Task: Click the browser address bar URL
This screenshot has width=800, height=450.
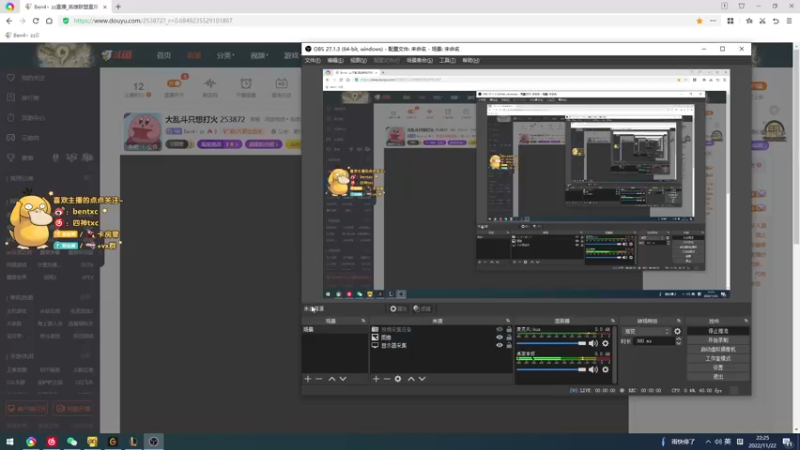Action: [x=153, y=21]
